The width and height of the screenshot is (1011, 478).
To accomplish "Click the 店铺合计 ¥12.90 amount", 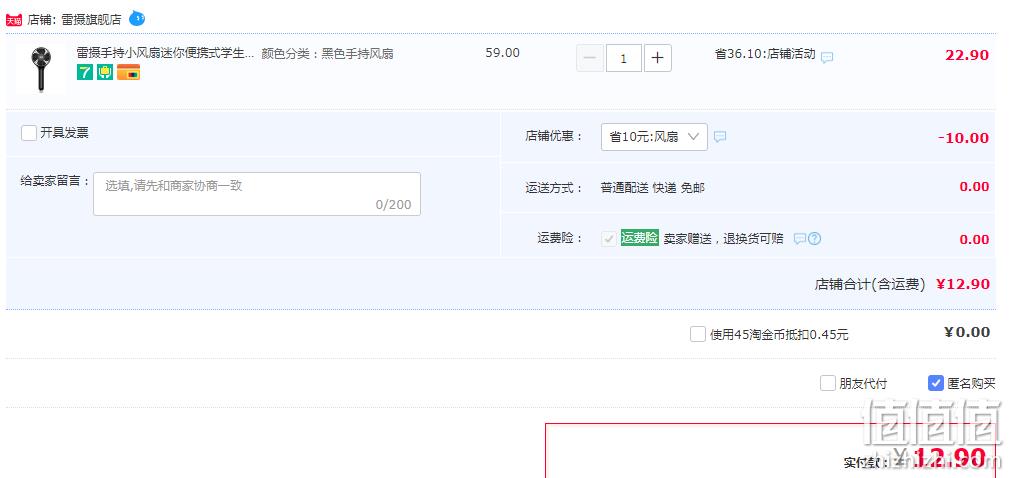I will [x=963, y=284].
